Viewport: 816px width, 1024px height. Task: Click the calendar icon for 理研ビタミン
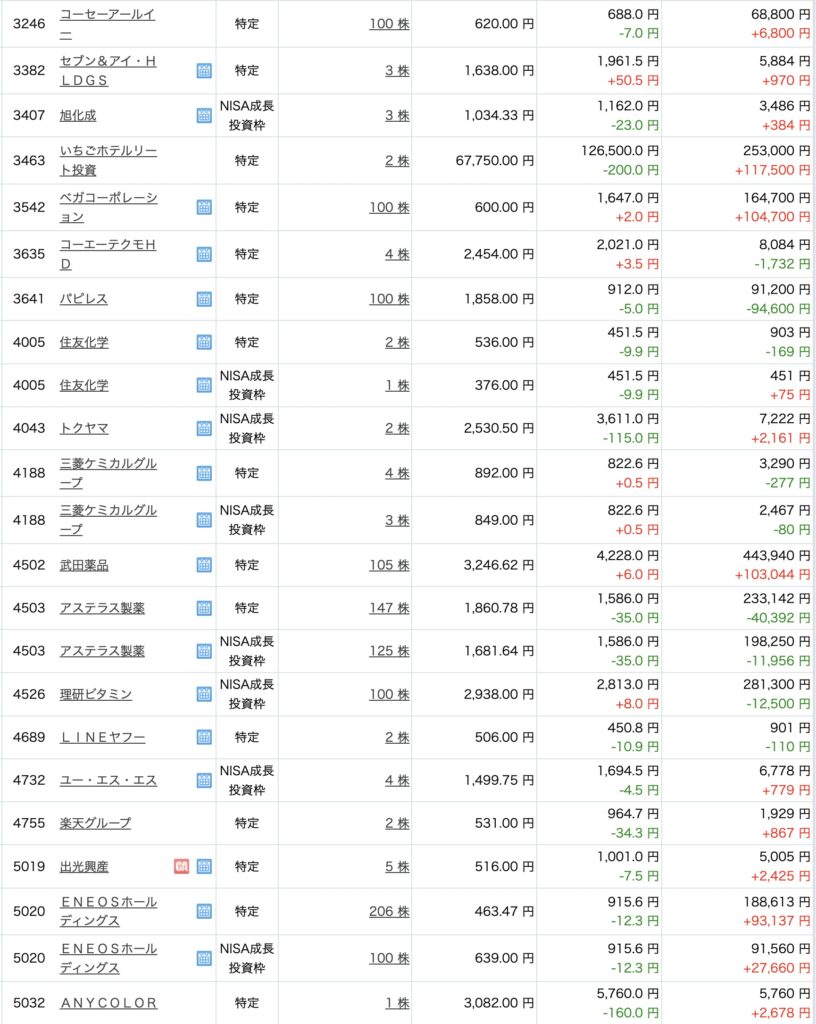pyautogui.click(x=204, y=694)
